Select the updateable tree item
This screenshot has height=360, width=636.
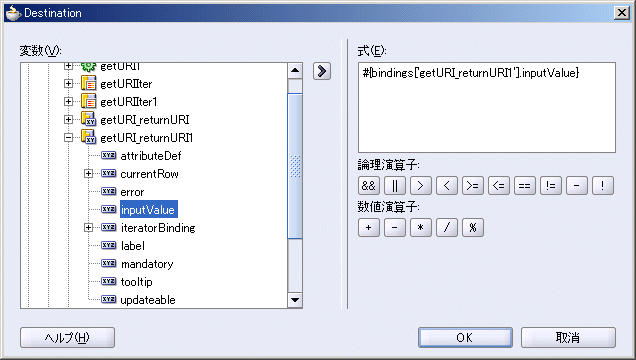(x=148, y=300)
